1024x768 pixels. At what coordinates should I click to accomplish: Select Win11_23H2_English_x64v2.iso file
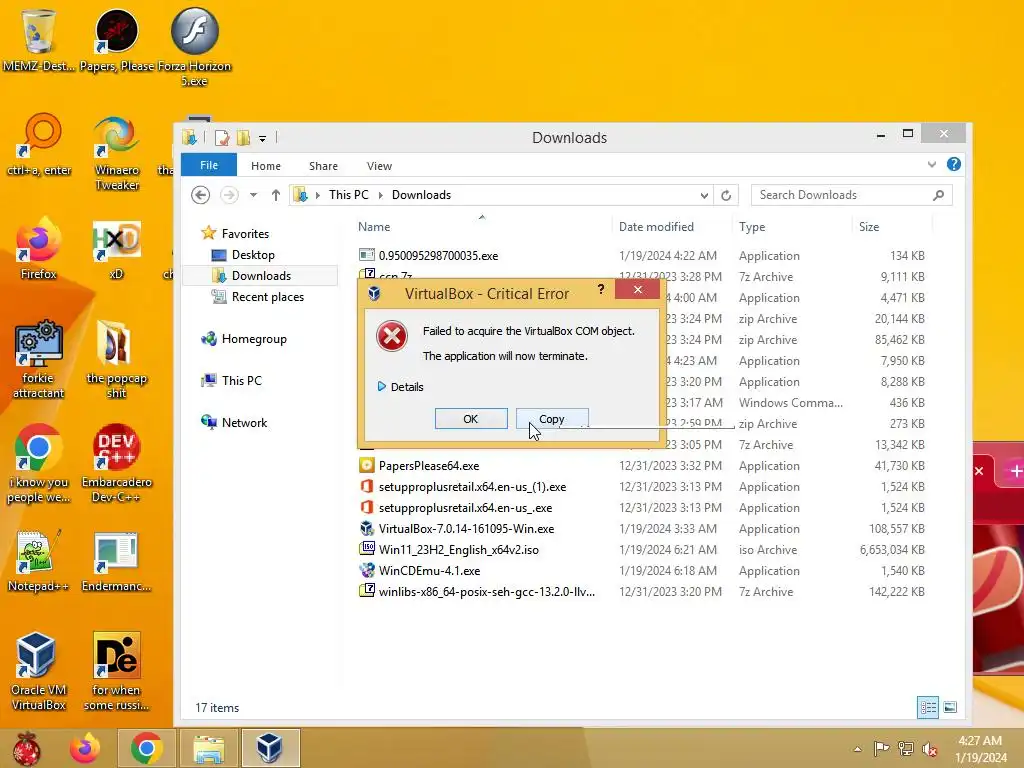(458, 550)
